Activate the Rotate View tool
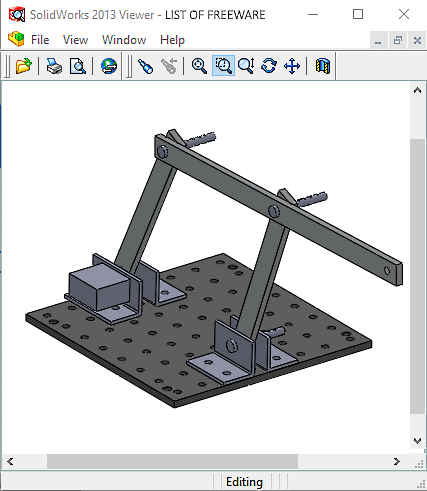The width and height of the screenshot is (427, 491). coord(269,66)
